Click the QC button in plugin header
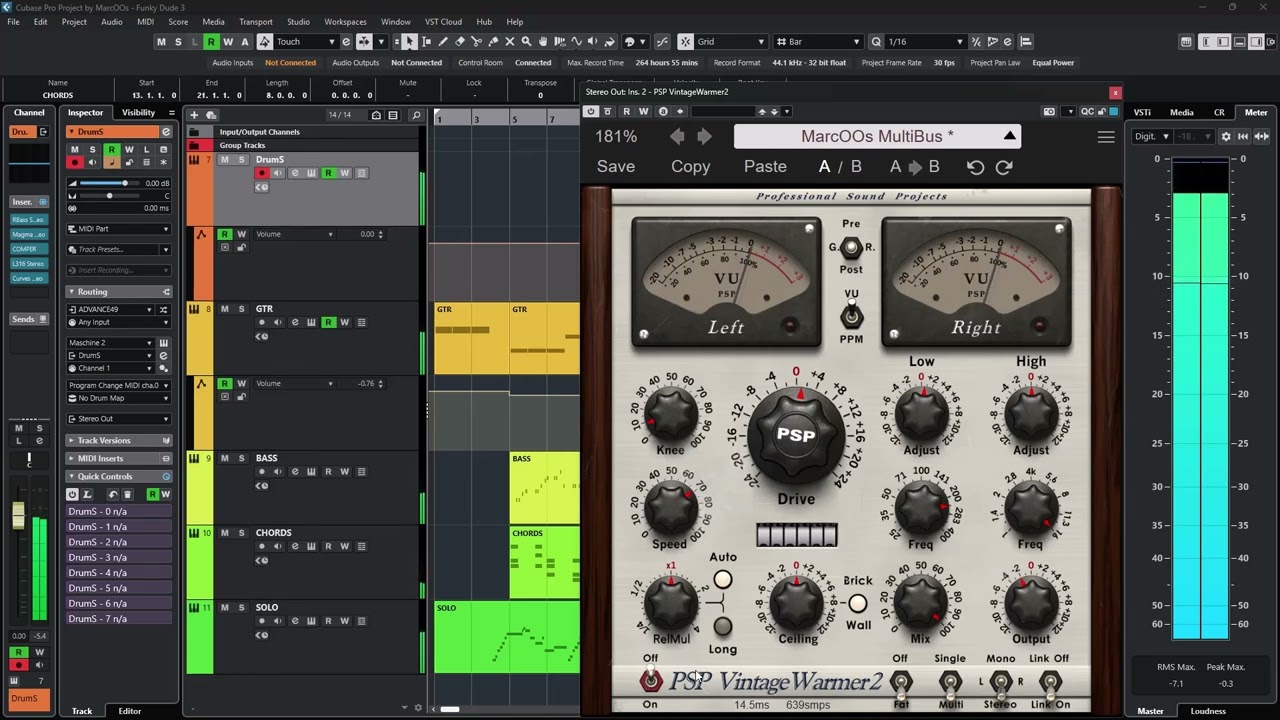The height and width of the screenshot is (720, 1280). pos(1088,111)
